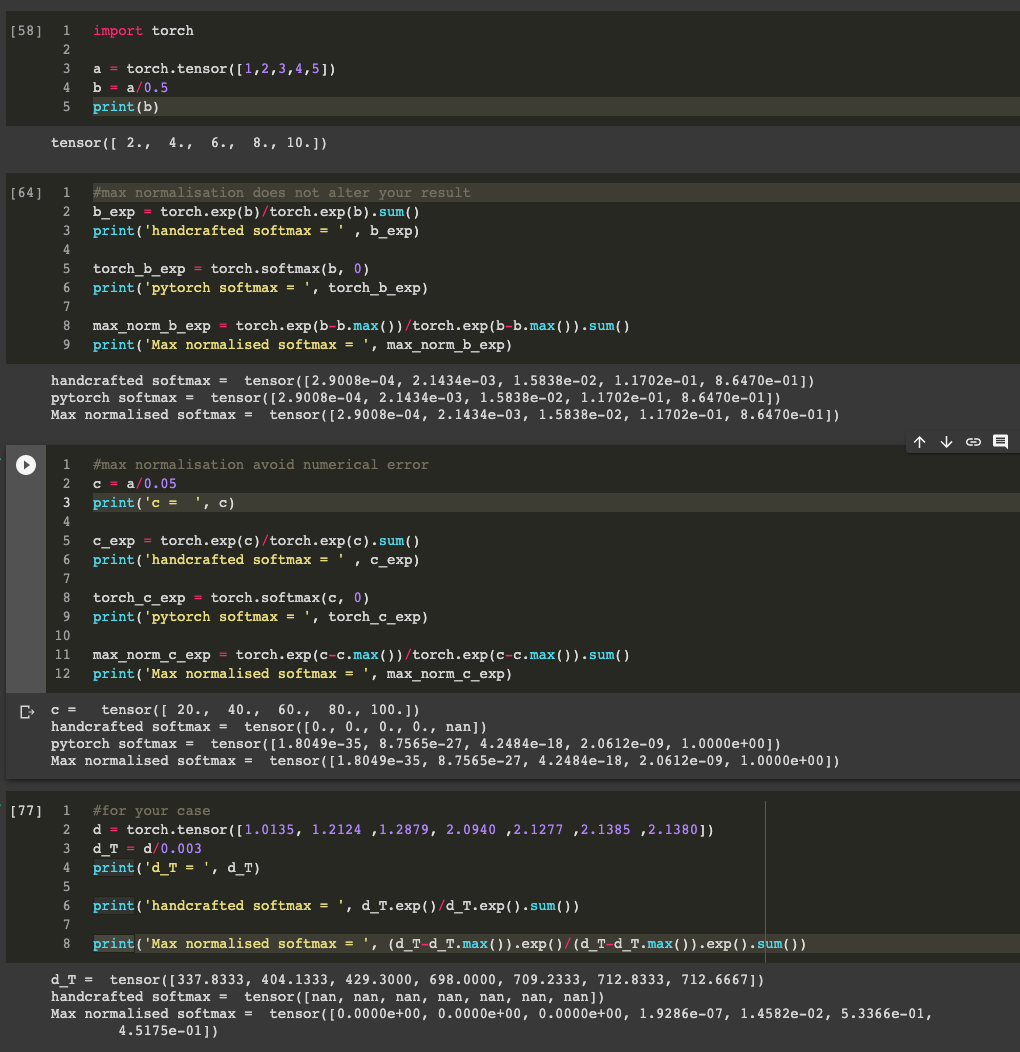
Task: Click the 'd_T = tensor' output line
Action: [408, 979]
